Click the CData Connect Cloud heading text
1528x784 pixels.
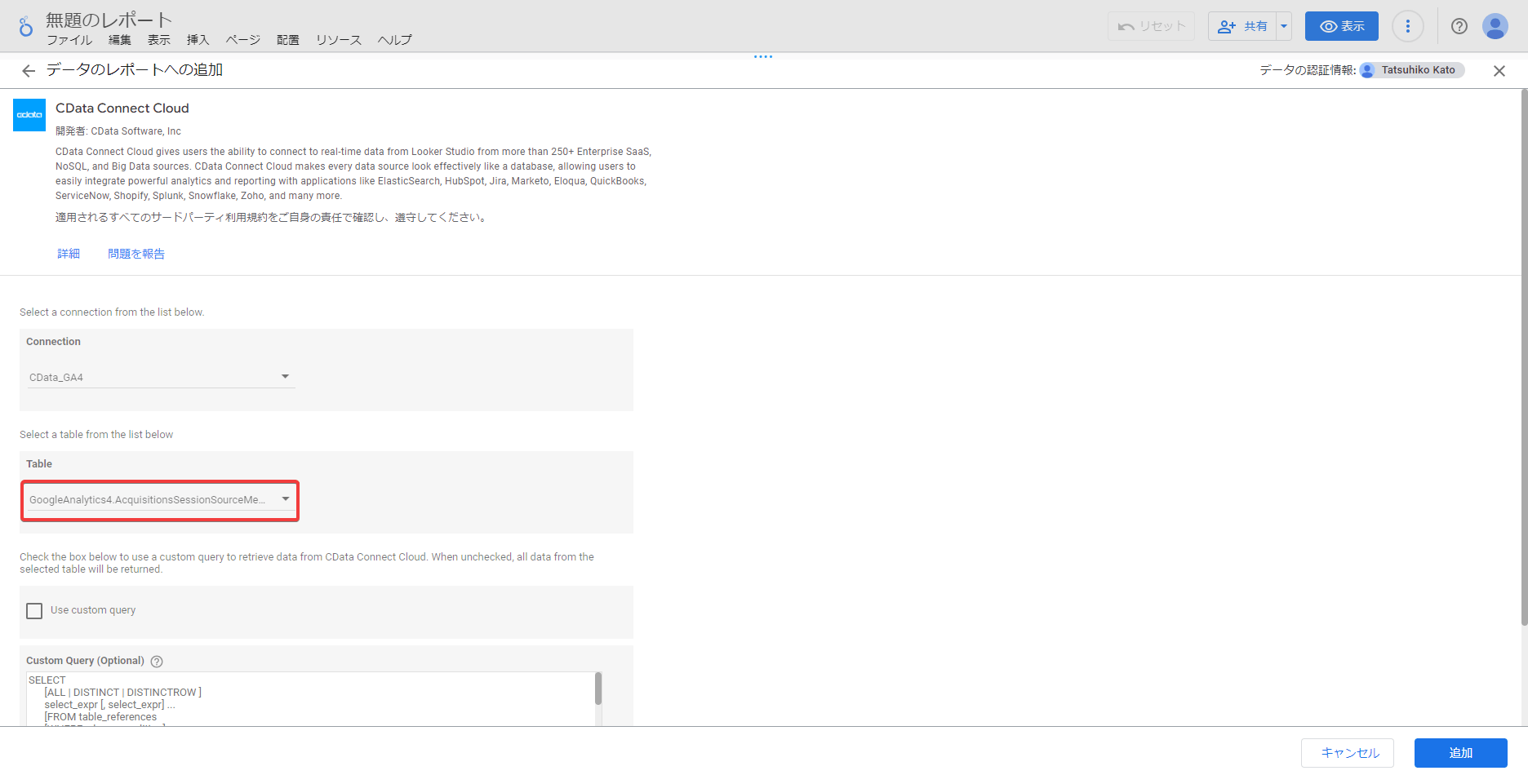coord(122,109)
